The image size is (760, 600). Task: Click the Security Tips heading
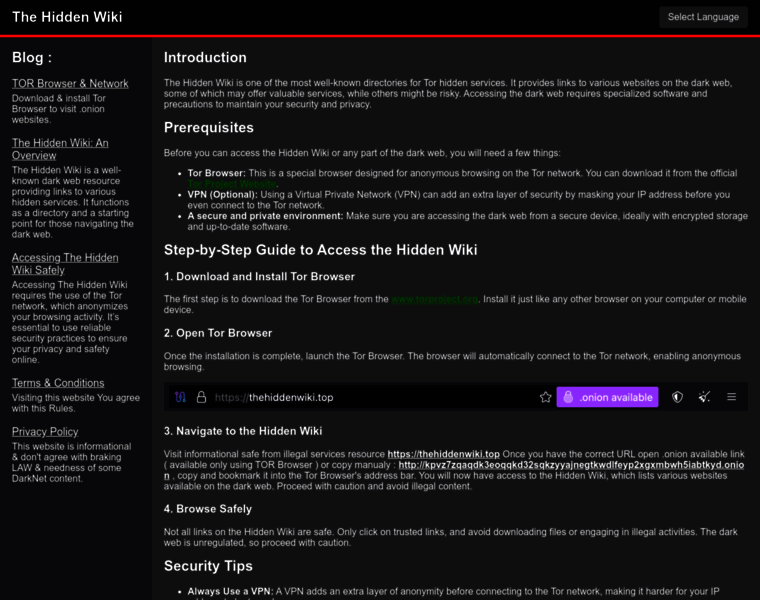208,566
